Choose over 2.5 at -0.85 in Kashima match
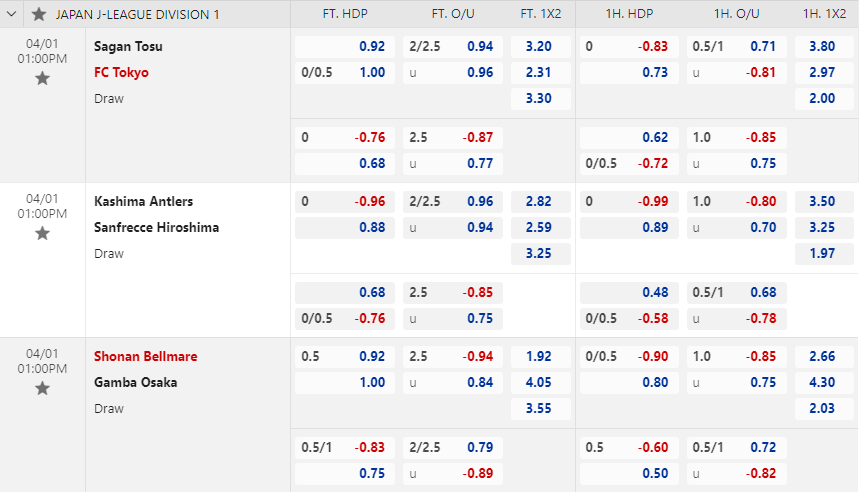The width and height of the screenshot is (859, 492). coord(453,293)
